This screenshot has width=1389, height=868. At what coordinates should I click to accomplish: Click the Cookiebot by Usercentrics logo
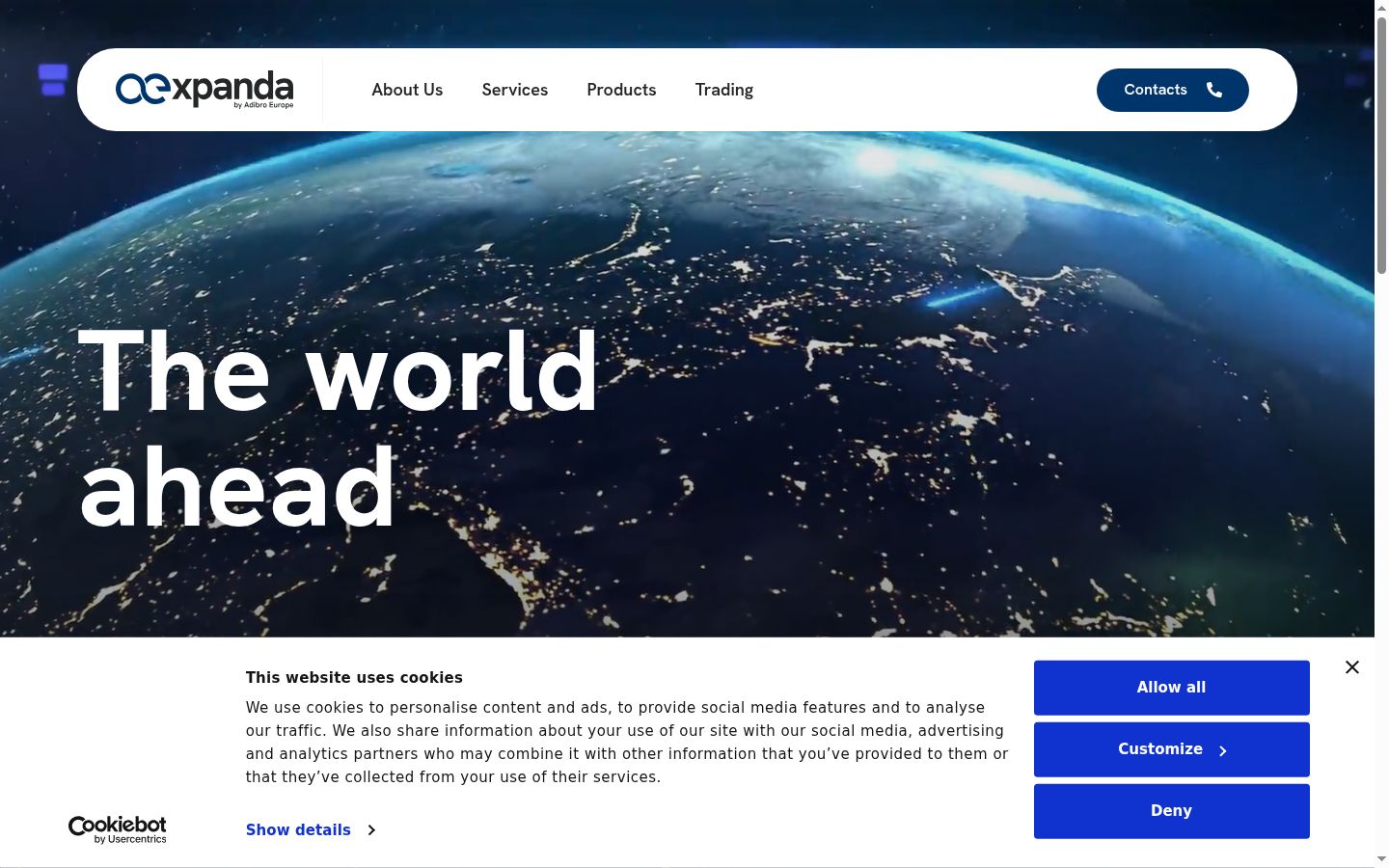117,829
